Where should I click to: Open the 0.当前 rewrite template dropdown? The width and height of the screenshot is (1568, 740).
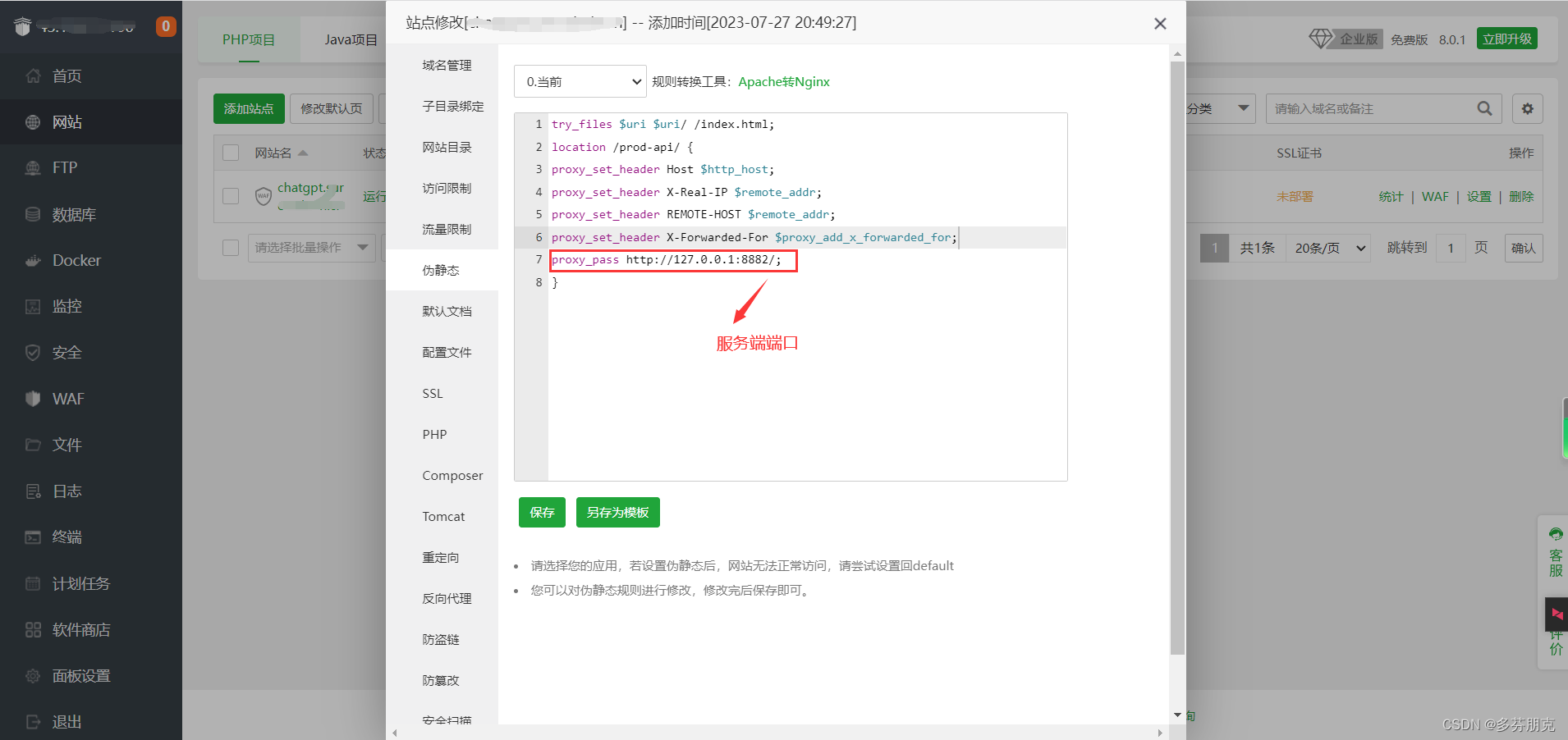pos(580,81)
